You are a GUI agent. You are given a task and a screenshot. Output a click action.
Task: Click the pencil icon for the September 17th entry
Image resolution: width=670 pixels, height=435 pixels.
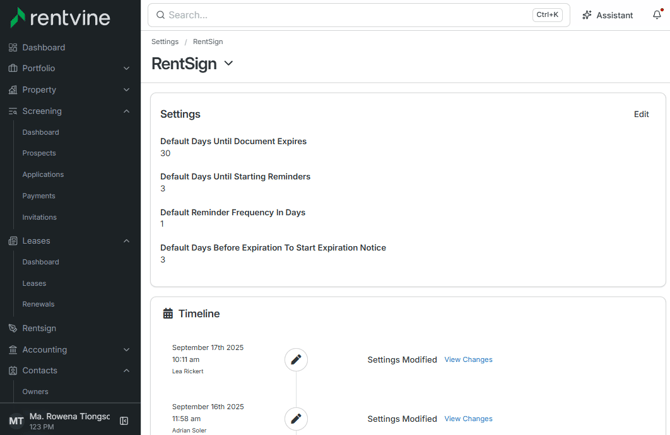click(x=296, y=359)
